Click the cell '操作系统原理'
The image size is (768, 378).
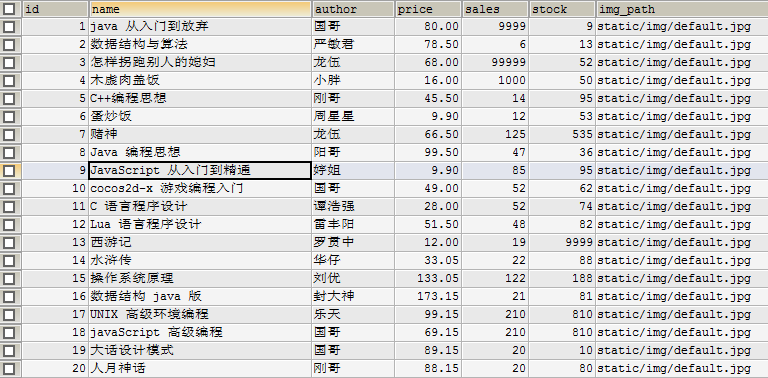tap(200, 278)
